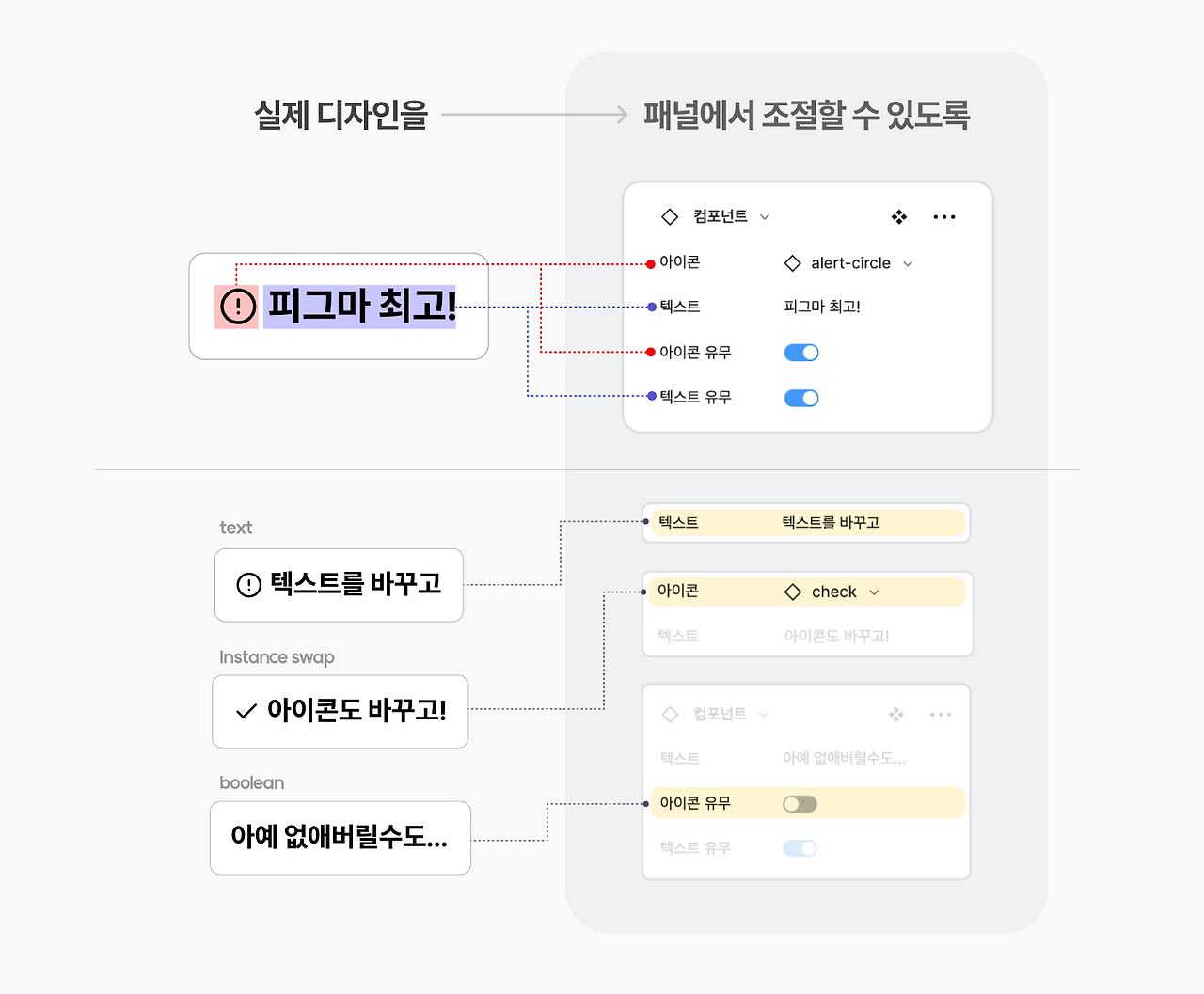
Task: Click the 패널에서 조절할 수 있도록 heading
Action: [806, 115]
